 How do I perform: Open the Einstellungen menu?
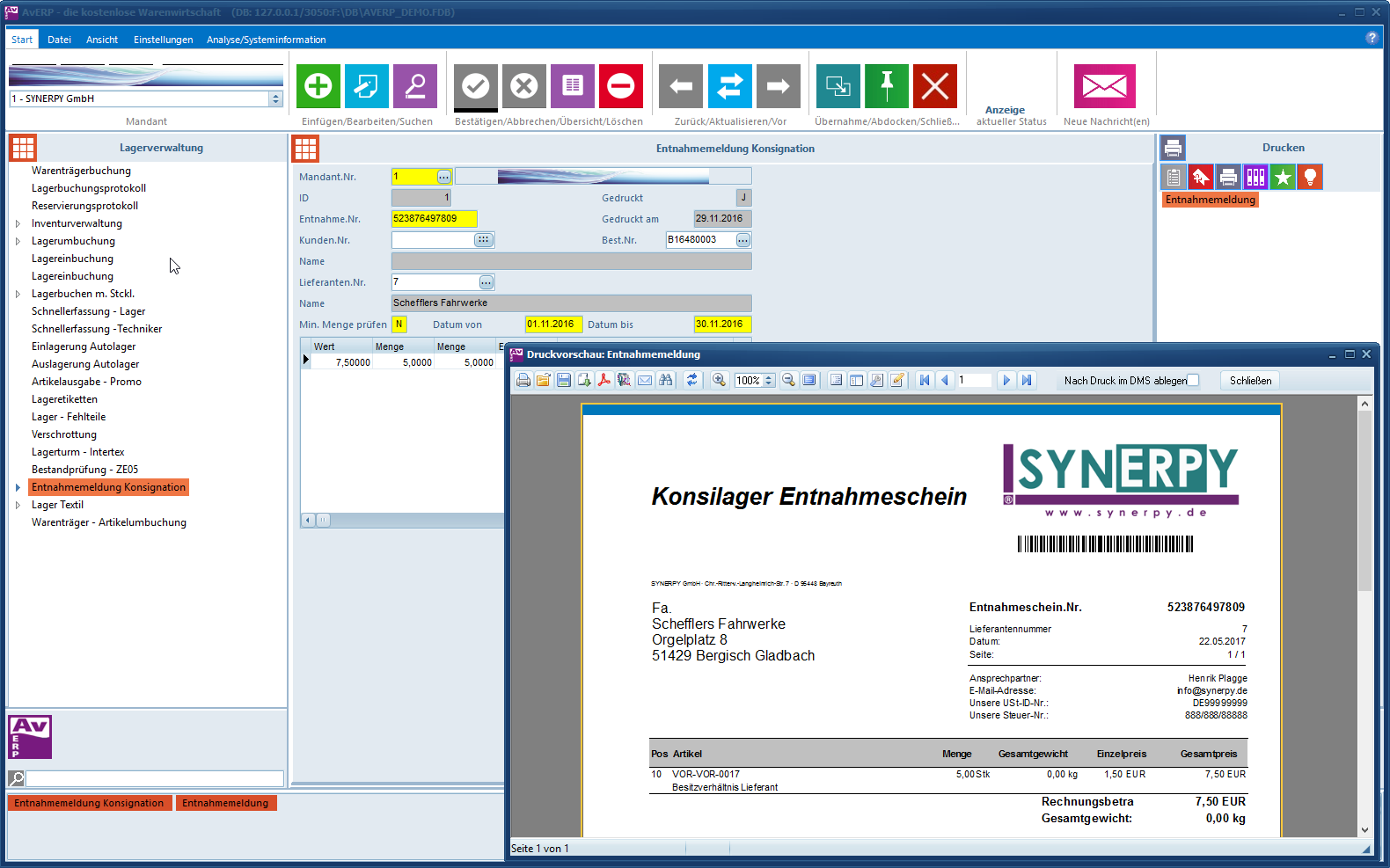point(163,40)
